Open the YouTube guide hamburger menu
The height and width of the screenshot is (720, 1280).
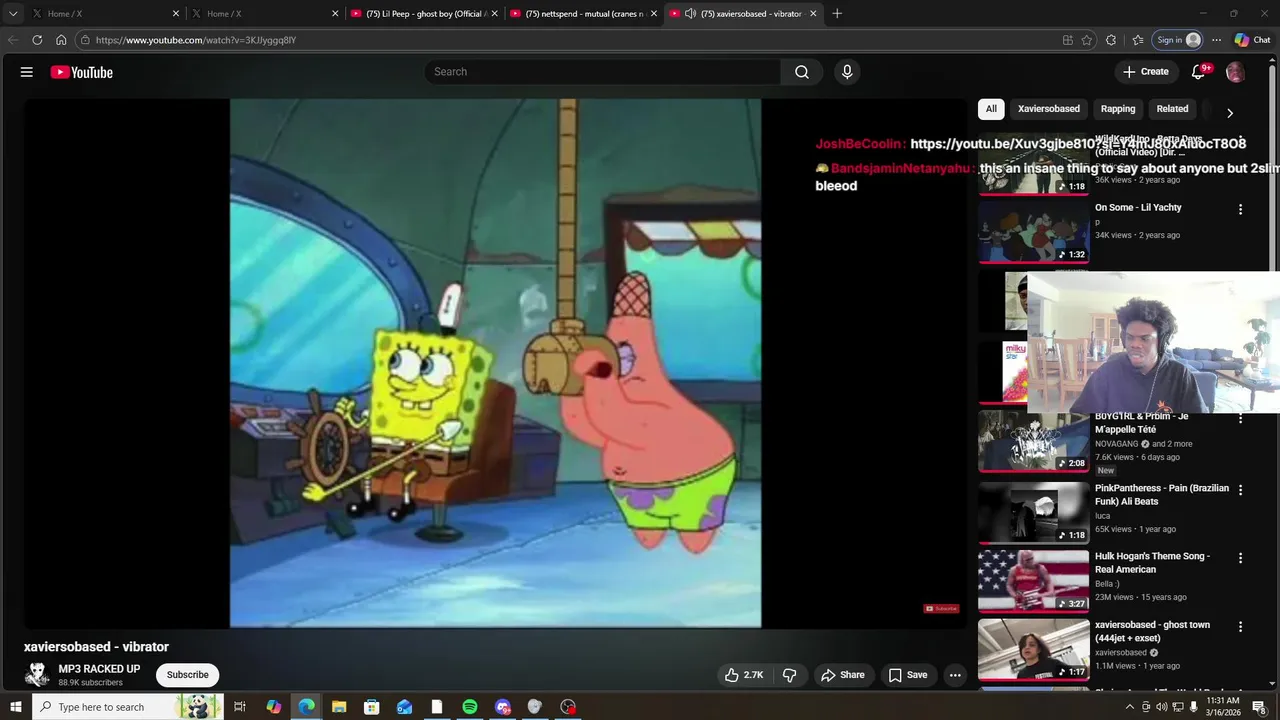pyautogui.click(x=27, y=72)
